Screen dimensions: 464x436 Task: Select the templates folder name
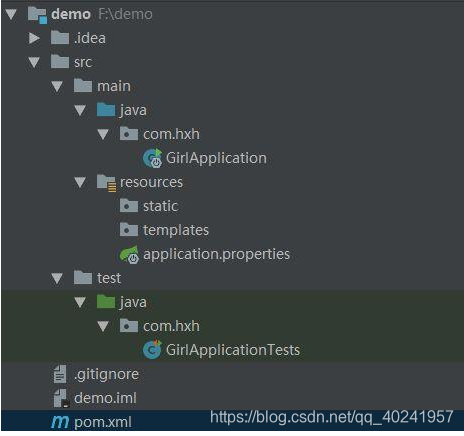[x=176, y=230]
